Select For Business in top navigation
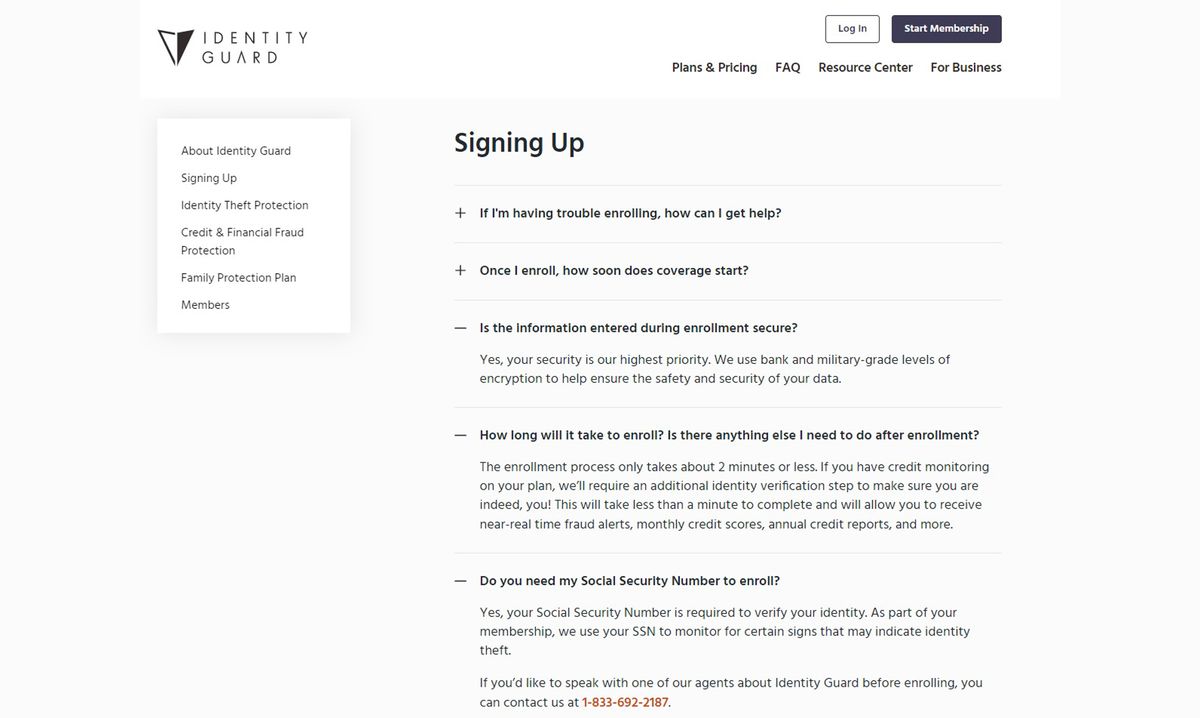This screenshot has height=718, width=1200. click(965, 68)
